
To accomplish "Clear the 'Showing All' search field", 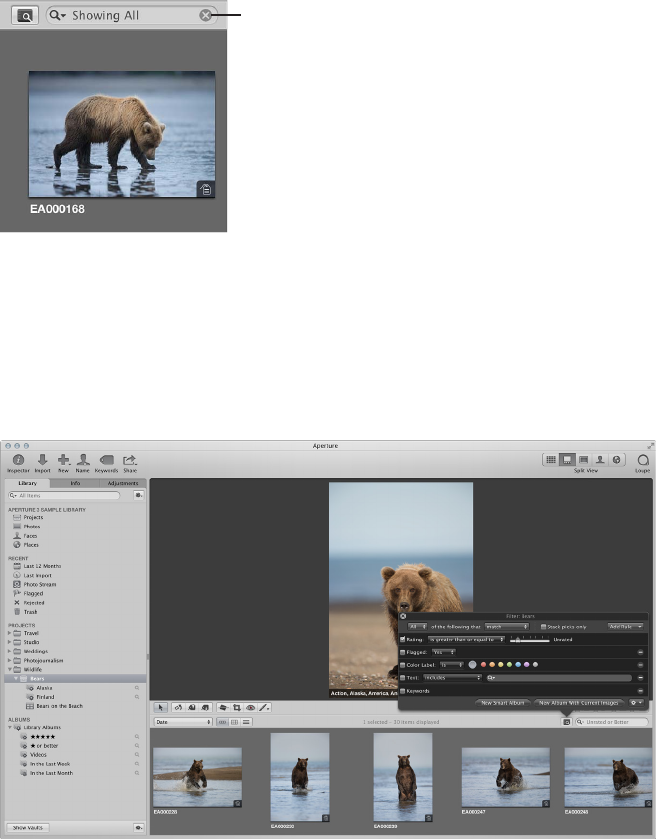I will pos(205,16).
